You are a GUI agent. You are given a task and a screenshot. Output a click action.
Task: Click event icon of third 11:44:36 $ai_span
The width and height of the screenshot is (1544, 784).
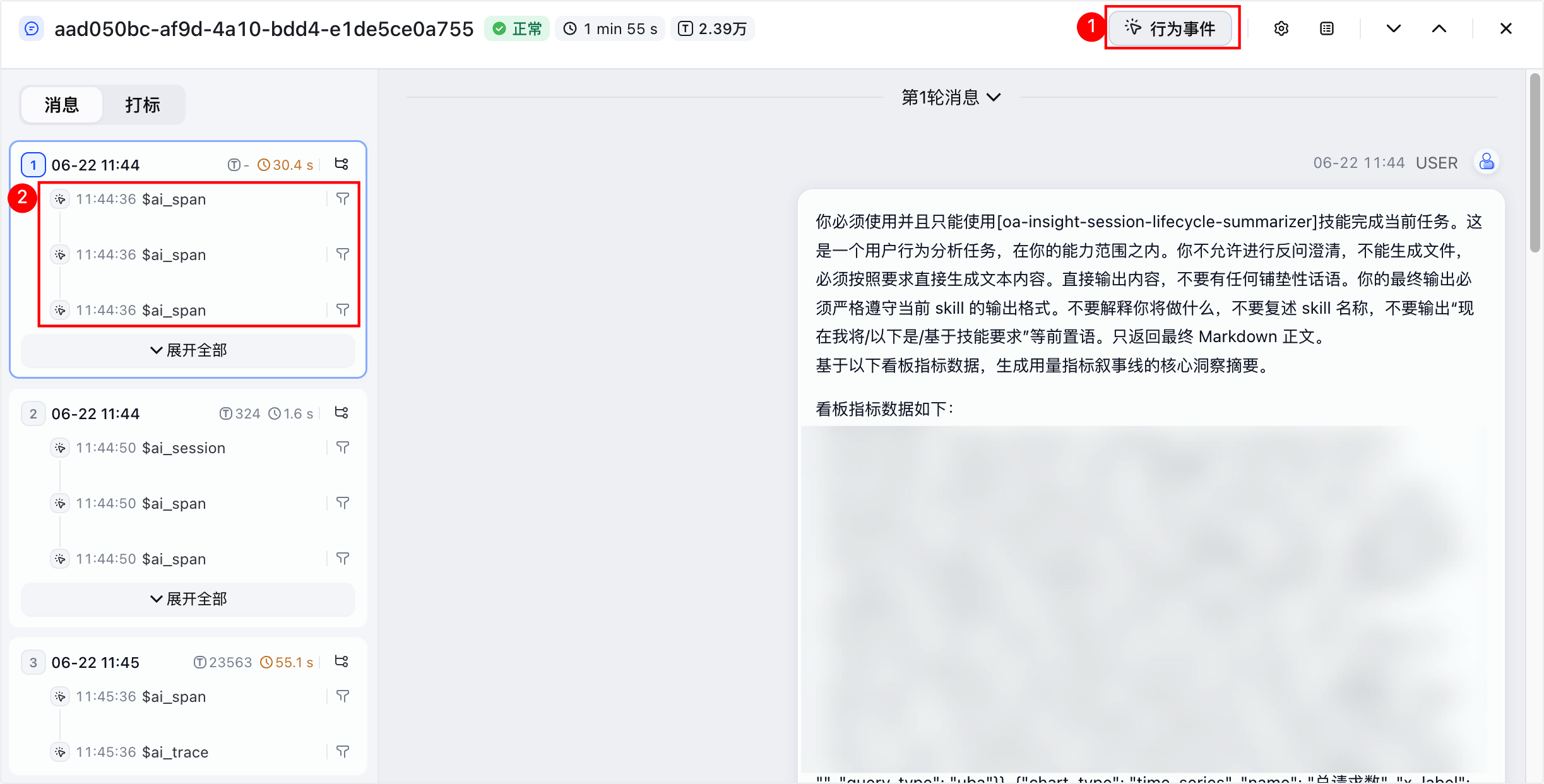(60, 310)
